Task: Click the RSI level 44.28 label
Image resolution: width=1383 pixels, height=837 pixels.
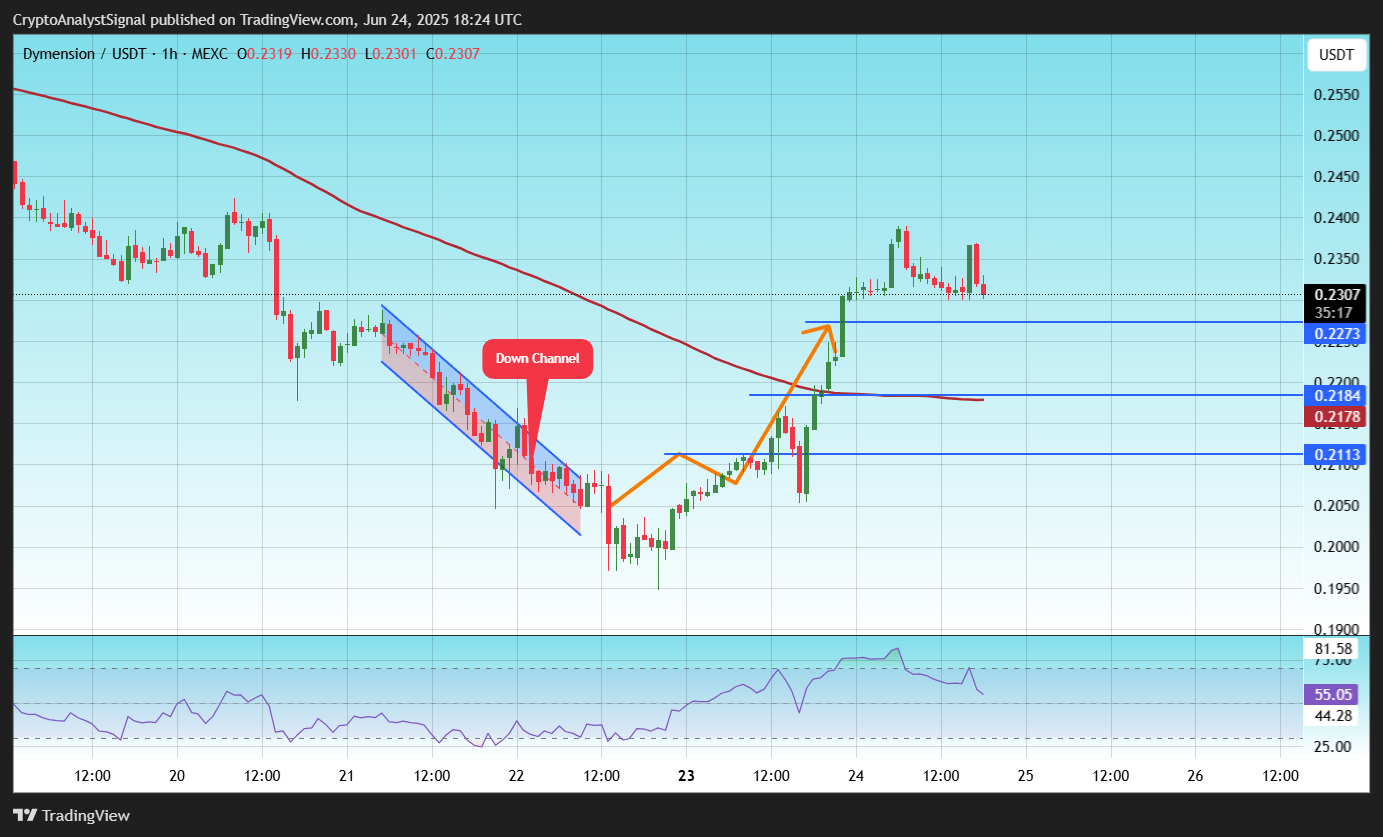Action: (1333, 716)
